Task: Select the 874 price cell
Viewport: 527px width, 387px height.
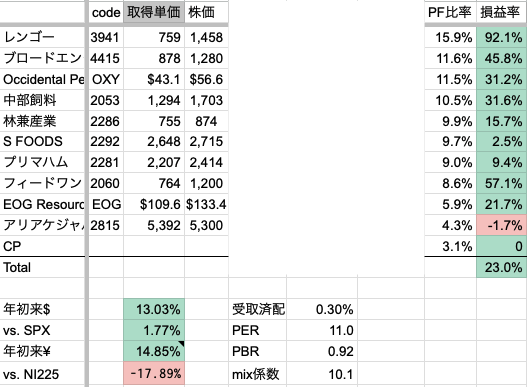Action: point(206,121)
